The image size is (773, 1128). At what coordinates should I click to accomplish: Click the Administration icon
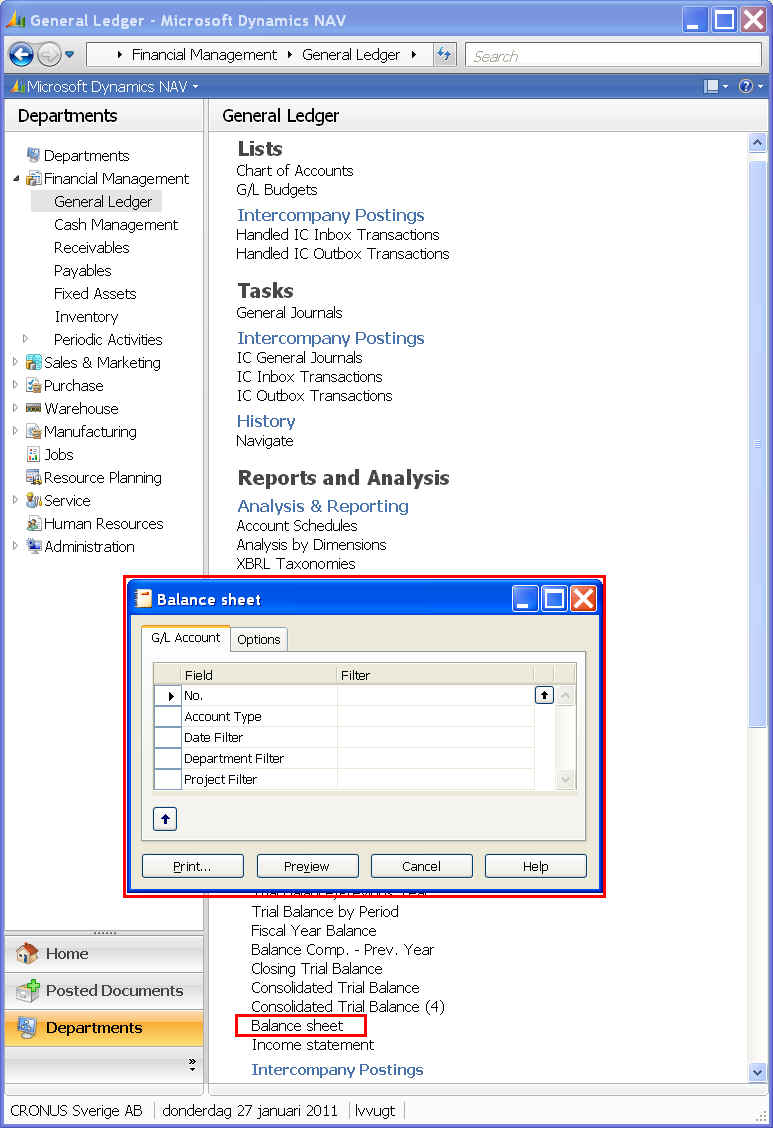[34, 546]
